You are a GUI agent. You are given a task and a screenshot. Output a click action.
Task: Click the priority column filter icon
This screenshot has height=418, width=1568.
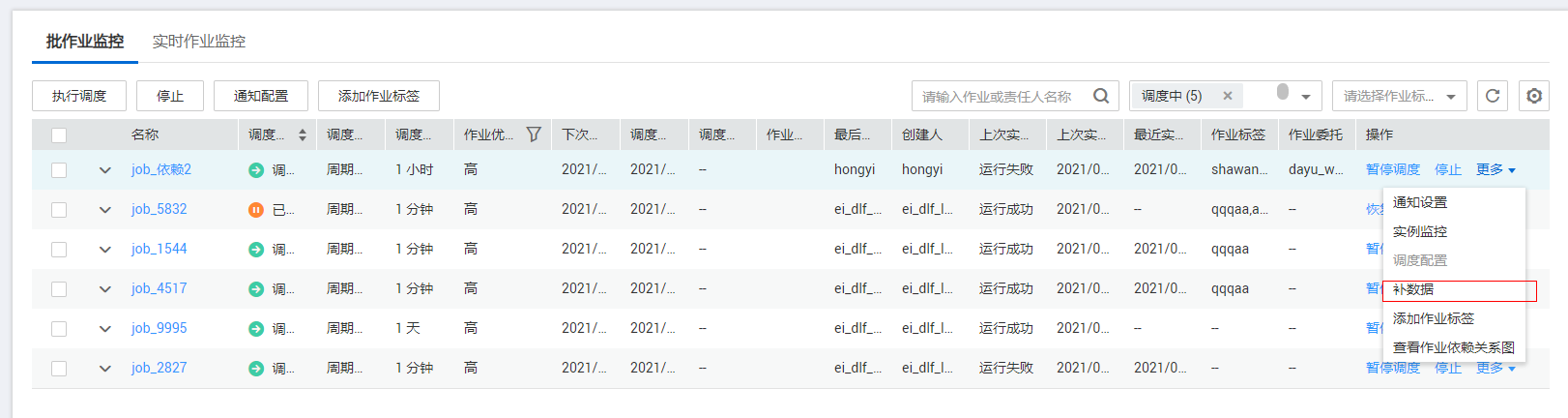pyautogui.click(x=534, y=134)
